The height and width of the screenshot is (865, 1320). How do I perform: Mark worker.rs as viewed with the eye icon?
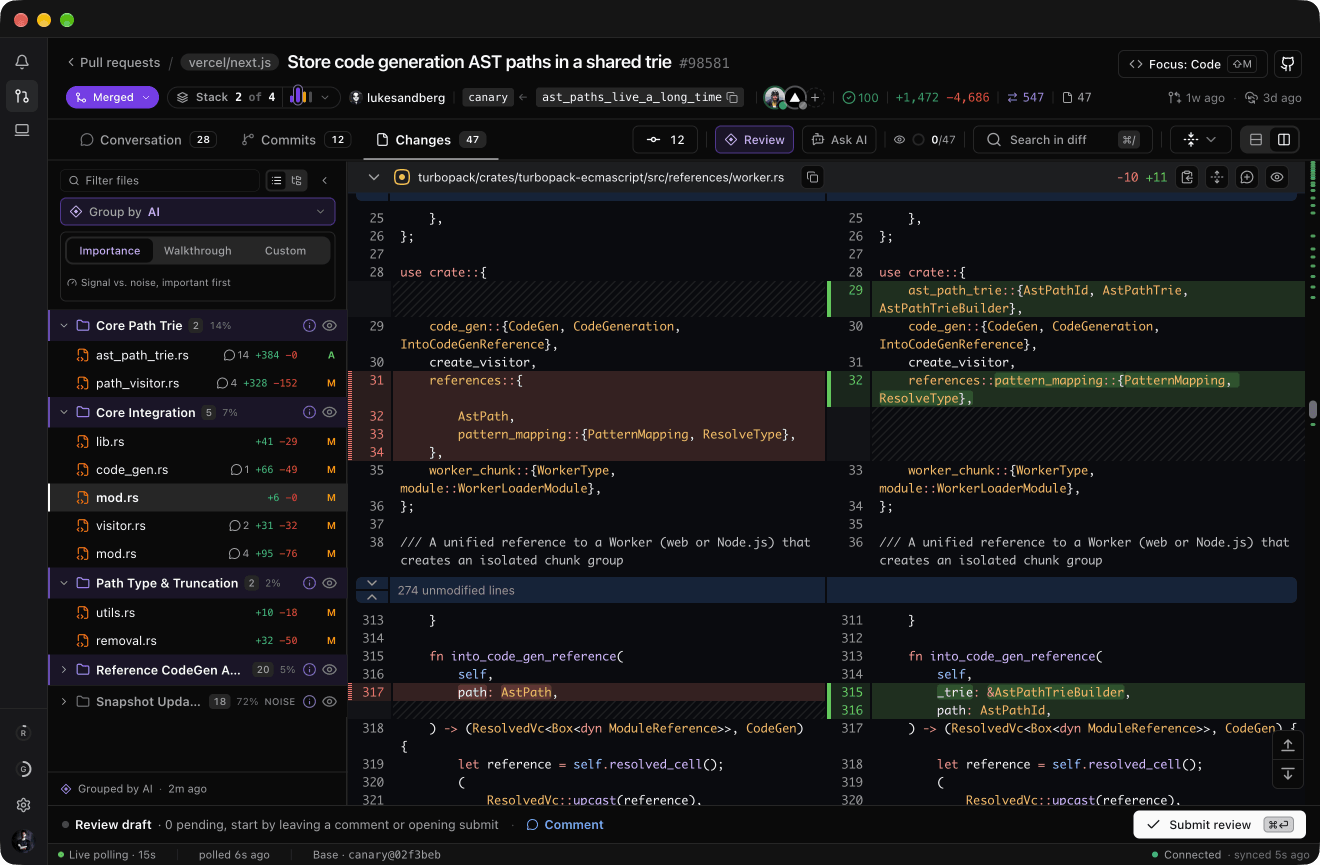tap(1277, 177)
